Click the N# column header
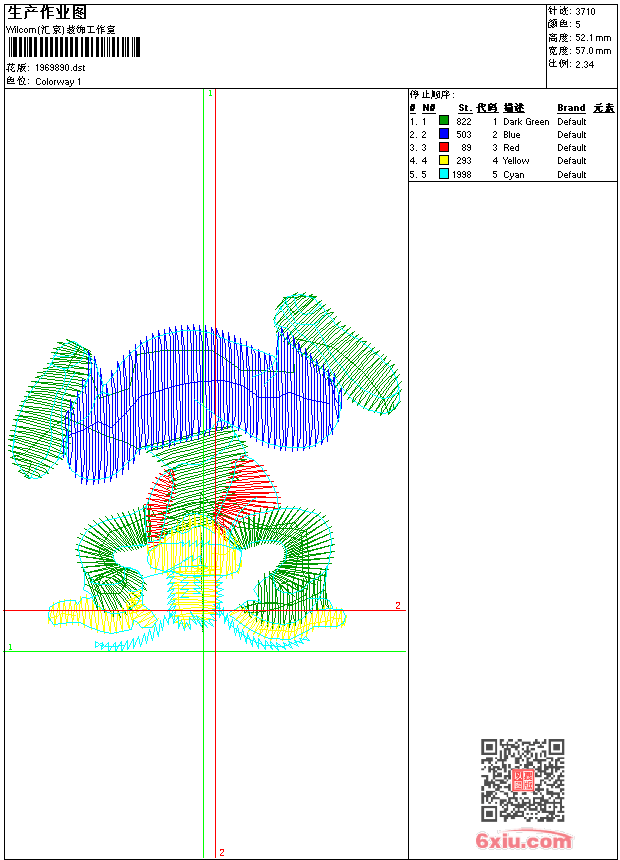This screenshot has width=620, height=860. coord(429,108)
